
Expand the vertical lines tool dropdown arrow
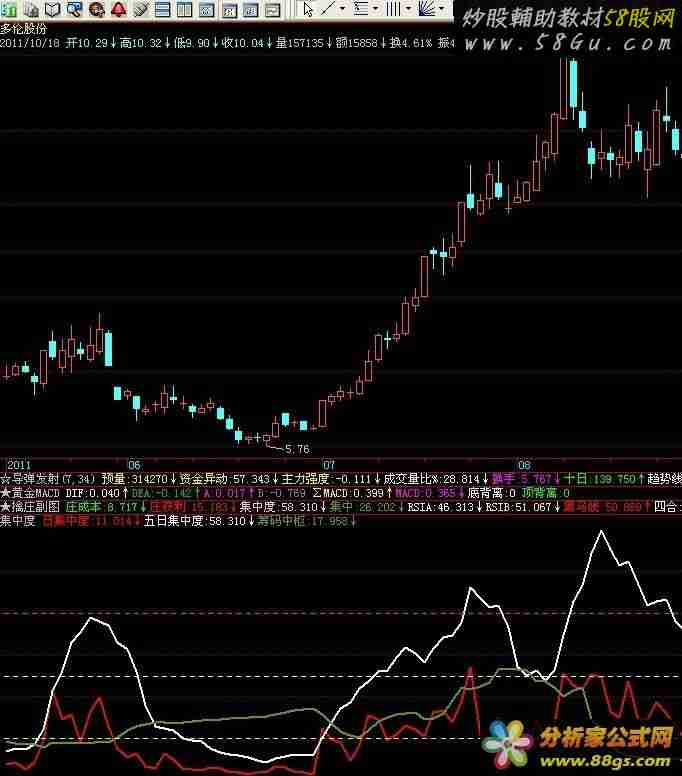coord(408,8)
